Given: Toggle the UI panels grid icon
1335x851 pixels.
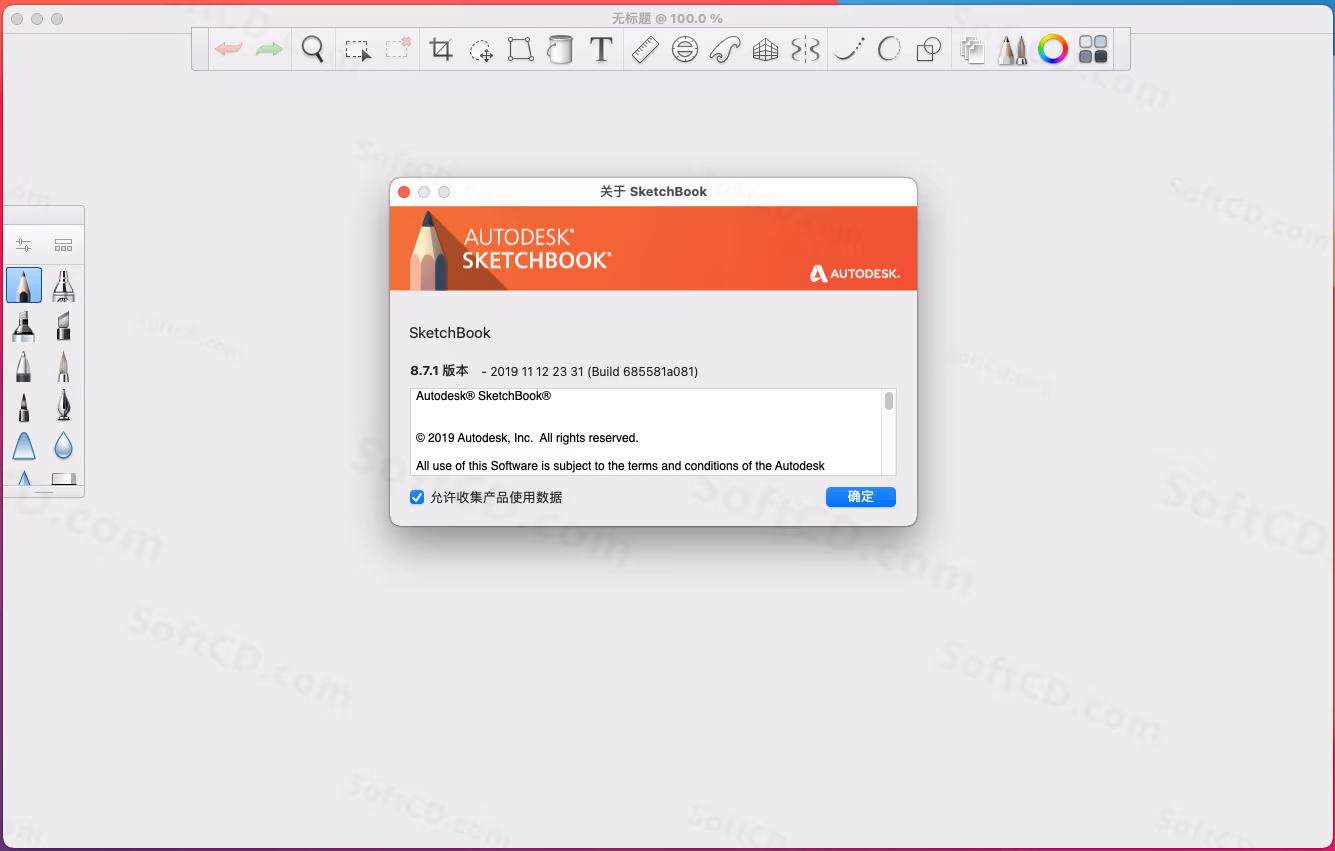Looking at the screenshot, I should click(1094, 49).
